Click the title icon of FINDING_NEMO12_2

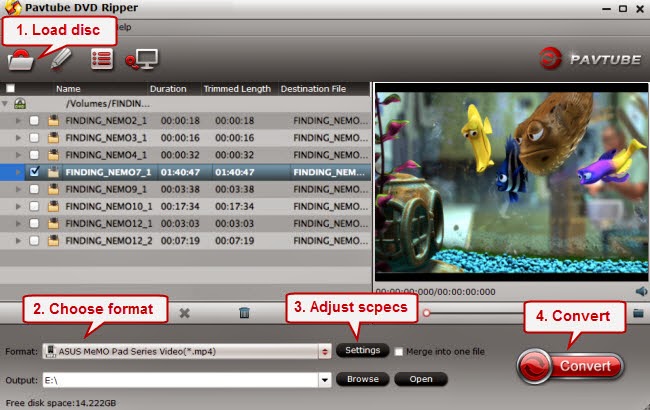(x=53, y=240)
